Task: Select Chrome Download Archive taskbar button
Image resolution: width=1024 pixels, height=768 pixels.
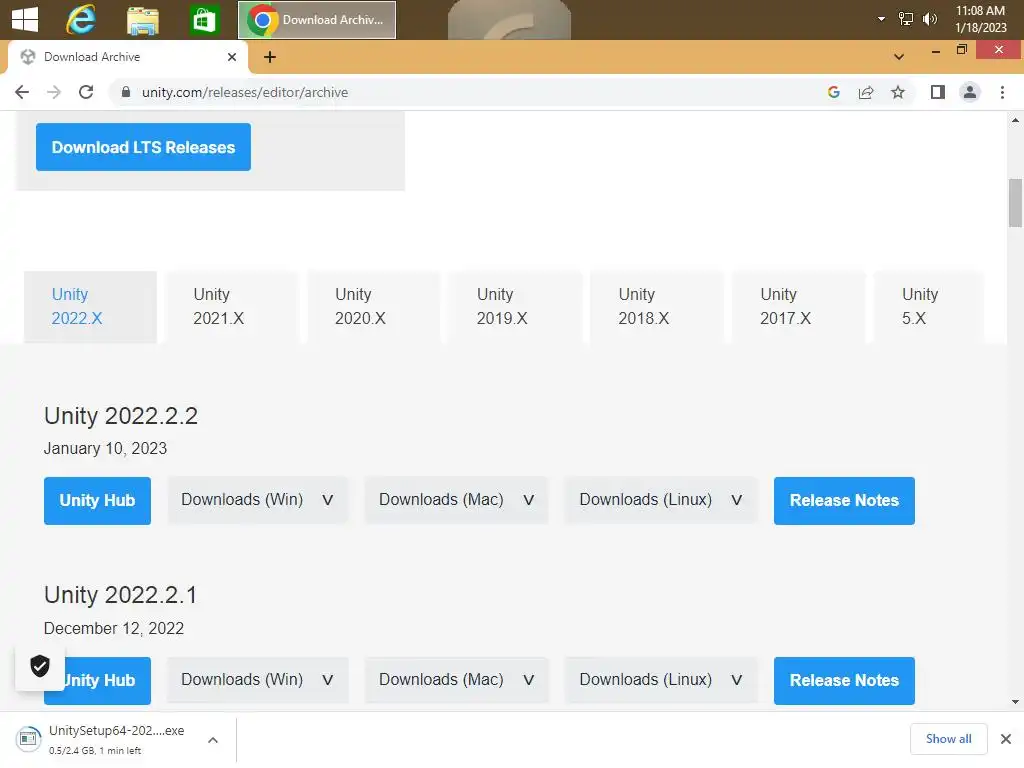Action: pos(317,20)
